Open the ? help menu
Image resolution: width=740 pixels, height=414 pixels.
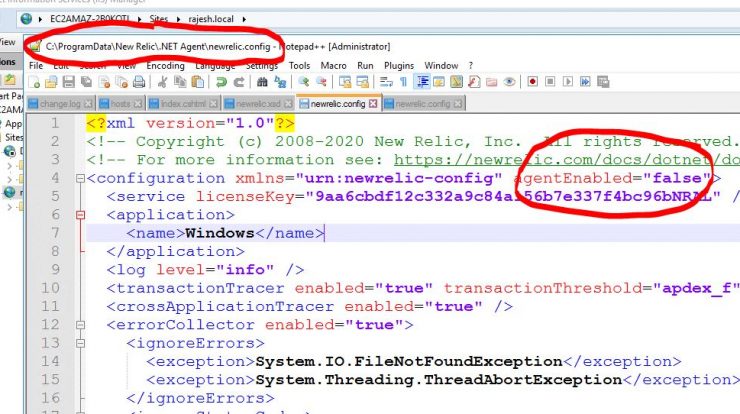click(471, 66)
